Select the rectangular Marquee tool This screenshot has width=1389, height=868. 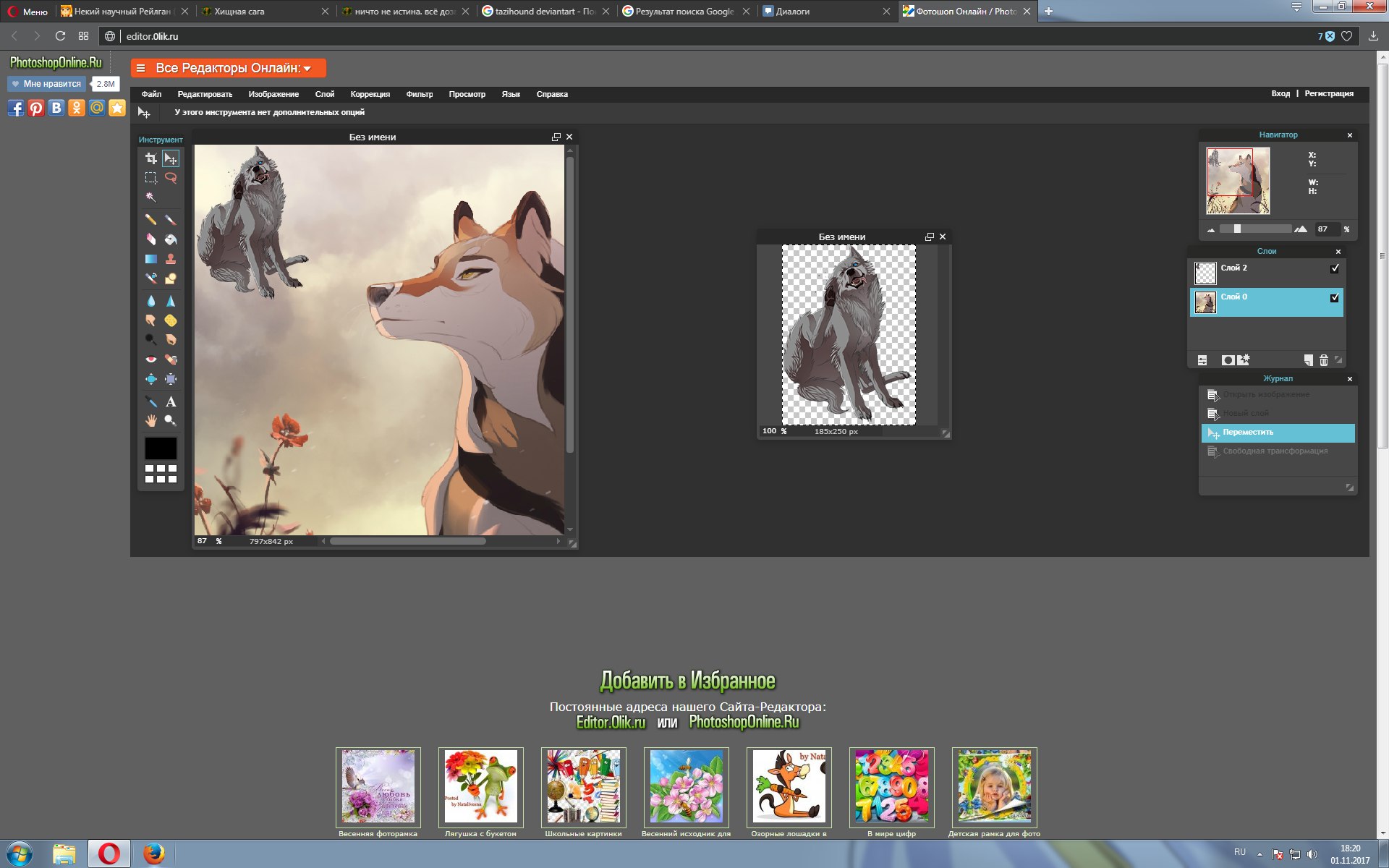click(150, 178)
